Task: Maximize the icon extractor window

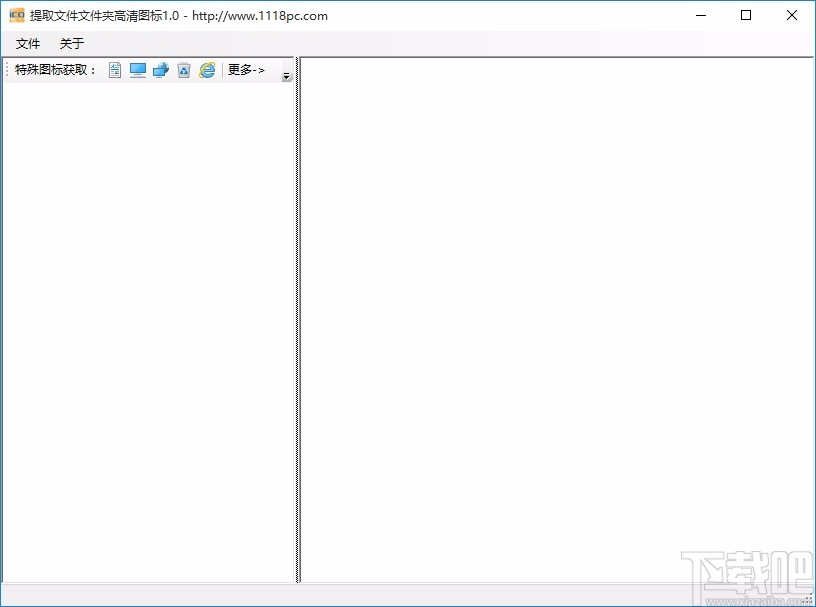Action: (x=746, y=16)
